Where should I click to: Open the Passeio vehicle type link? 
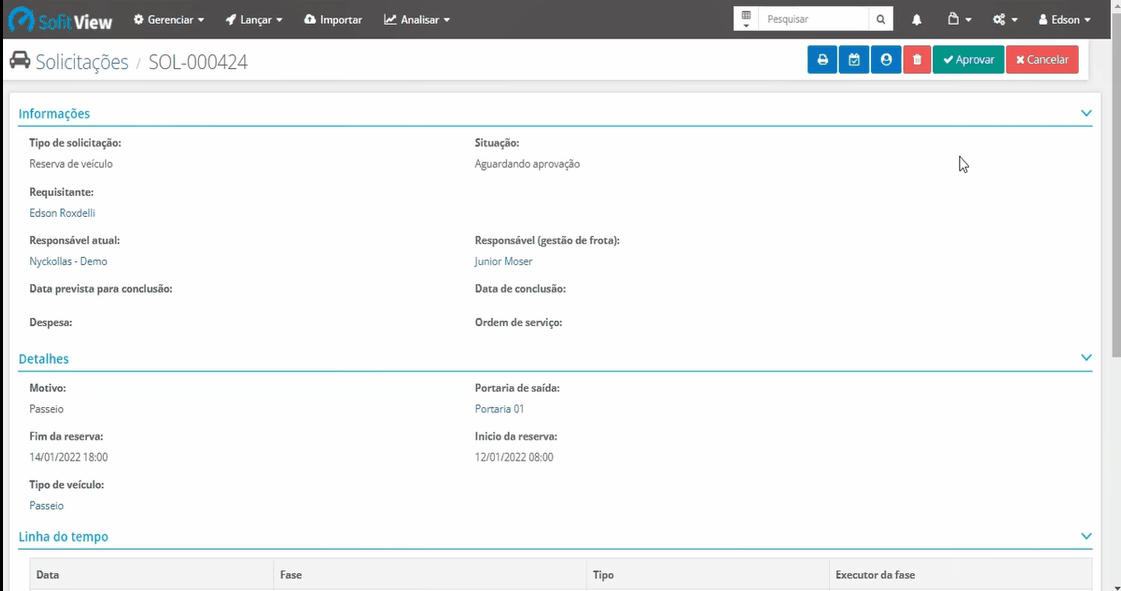point(46,505)
